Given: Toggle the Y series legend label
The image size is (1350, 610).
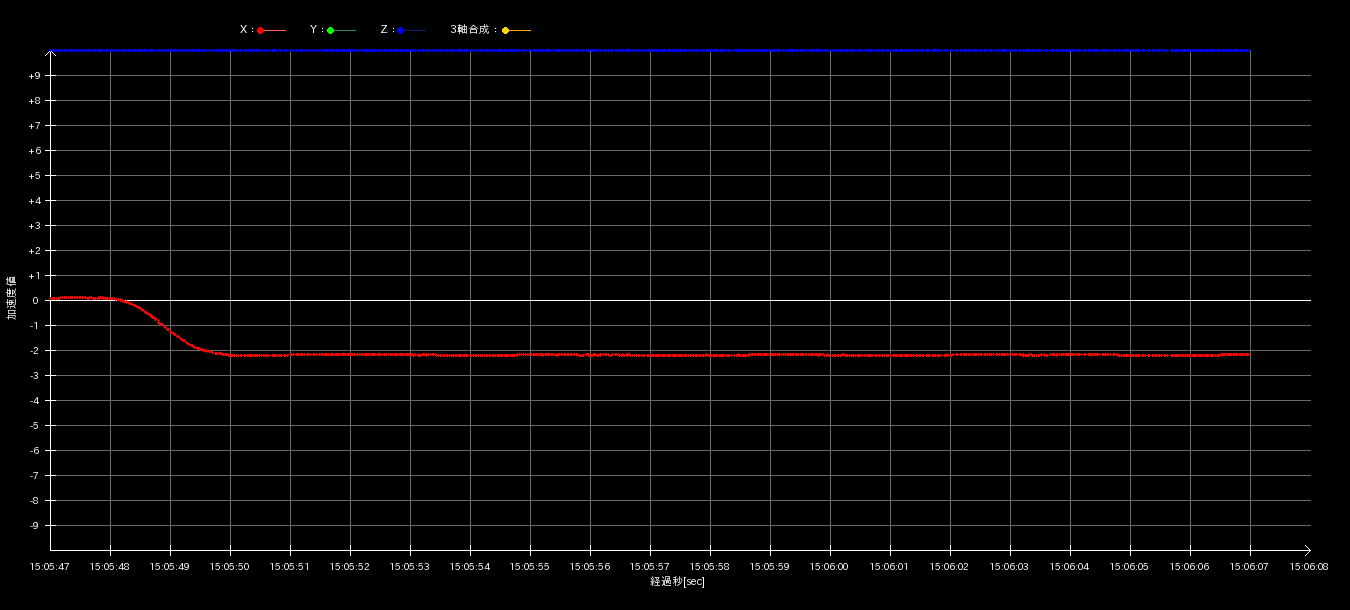Looking at the screenshot, I should pos(314,30).
